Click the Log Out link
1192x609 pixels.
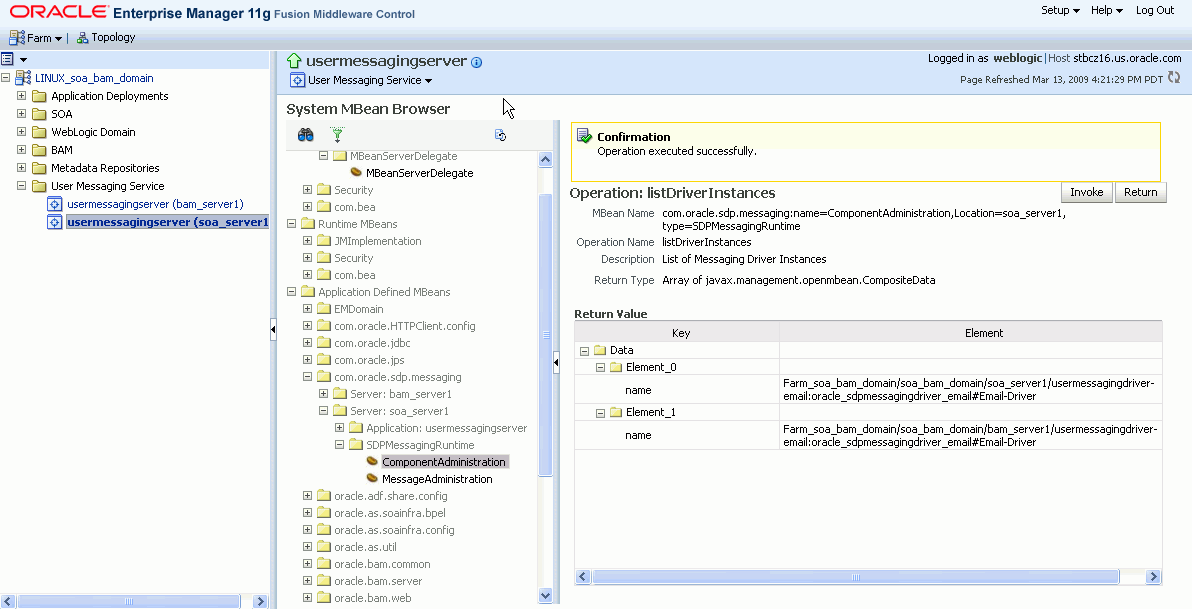click(x=1155, y=10)
